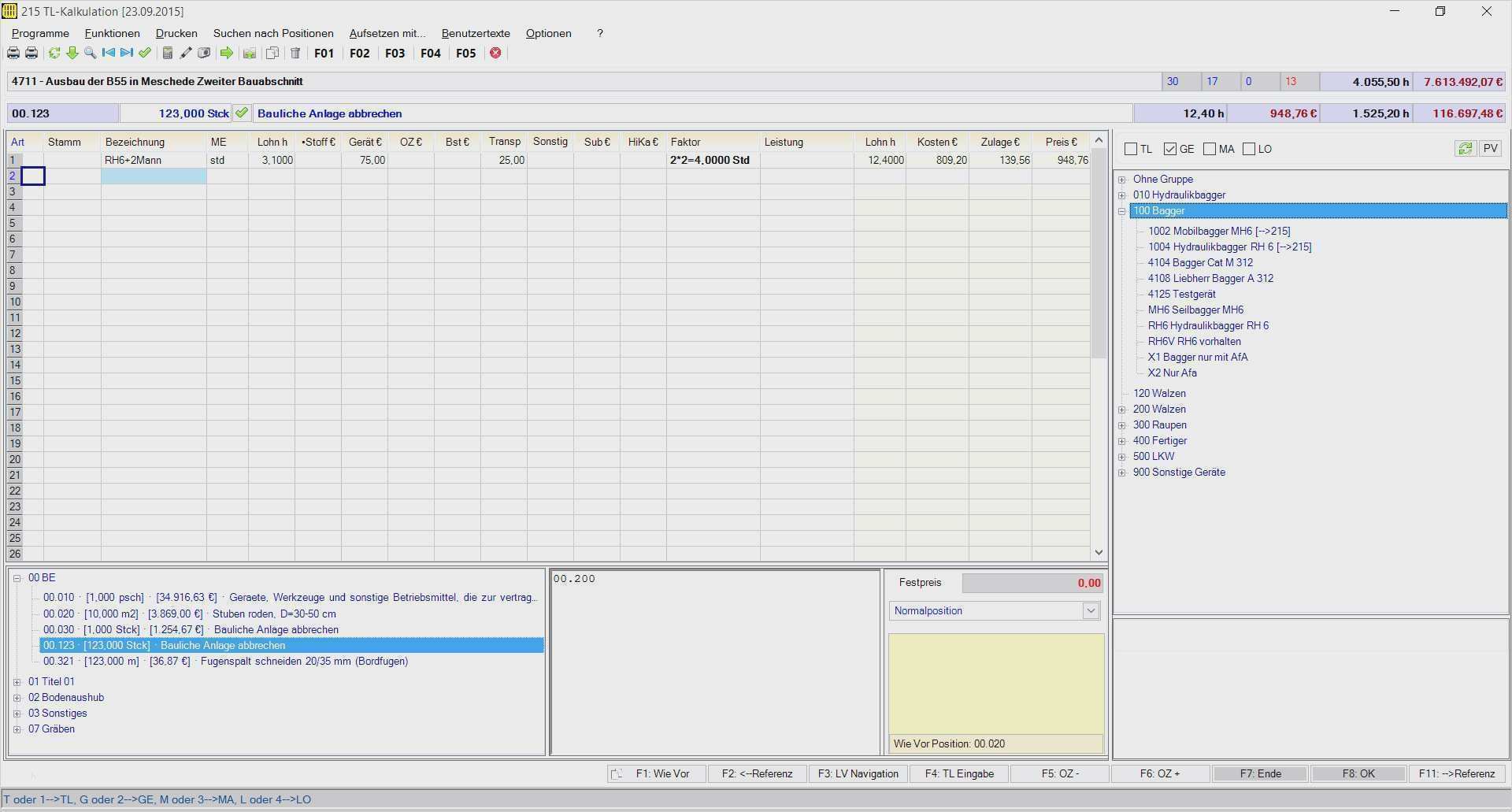Click the F3: LV Navigation button

(858, 773)
